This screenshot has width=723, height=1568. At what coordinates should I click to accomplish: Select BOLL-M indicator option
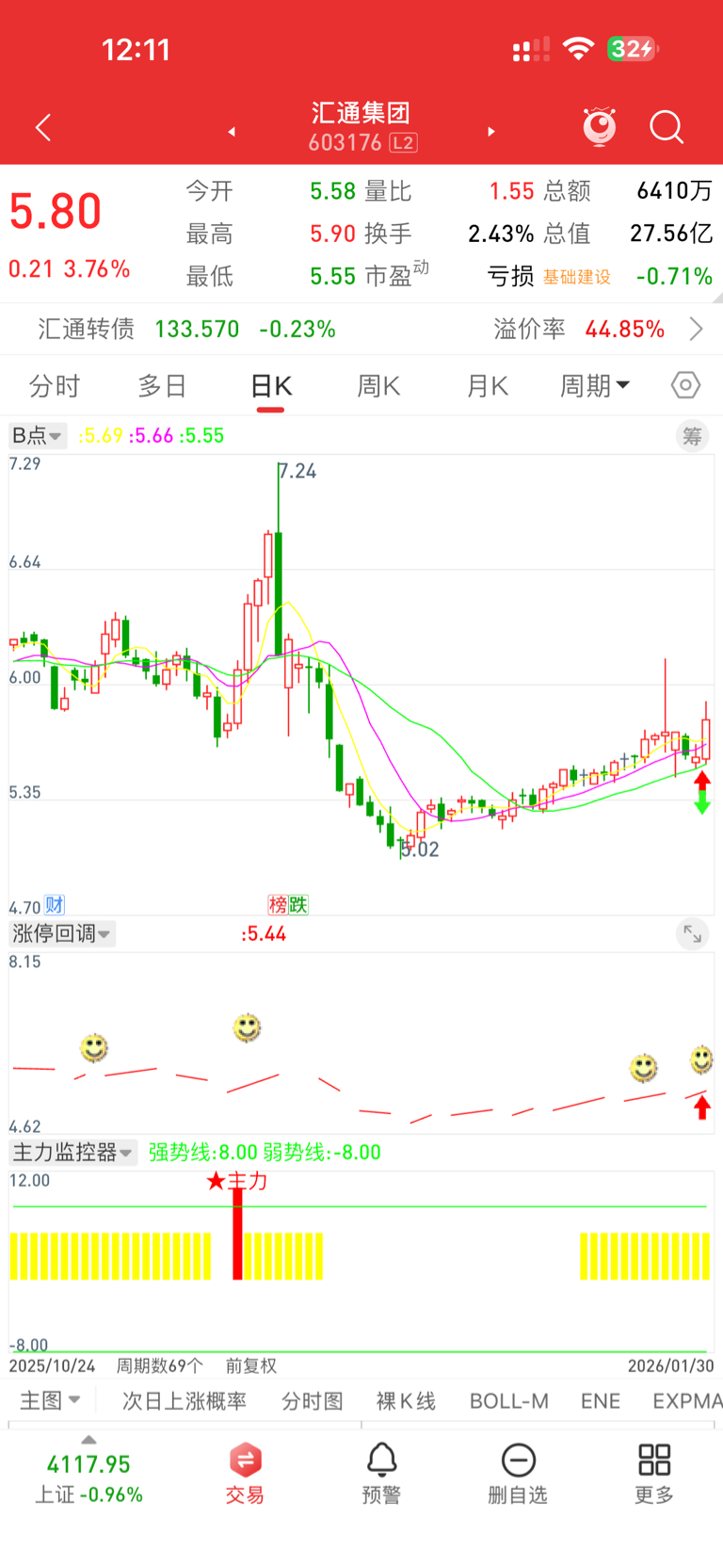pyautogui.click(x=508, y=1401)
